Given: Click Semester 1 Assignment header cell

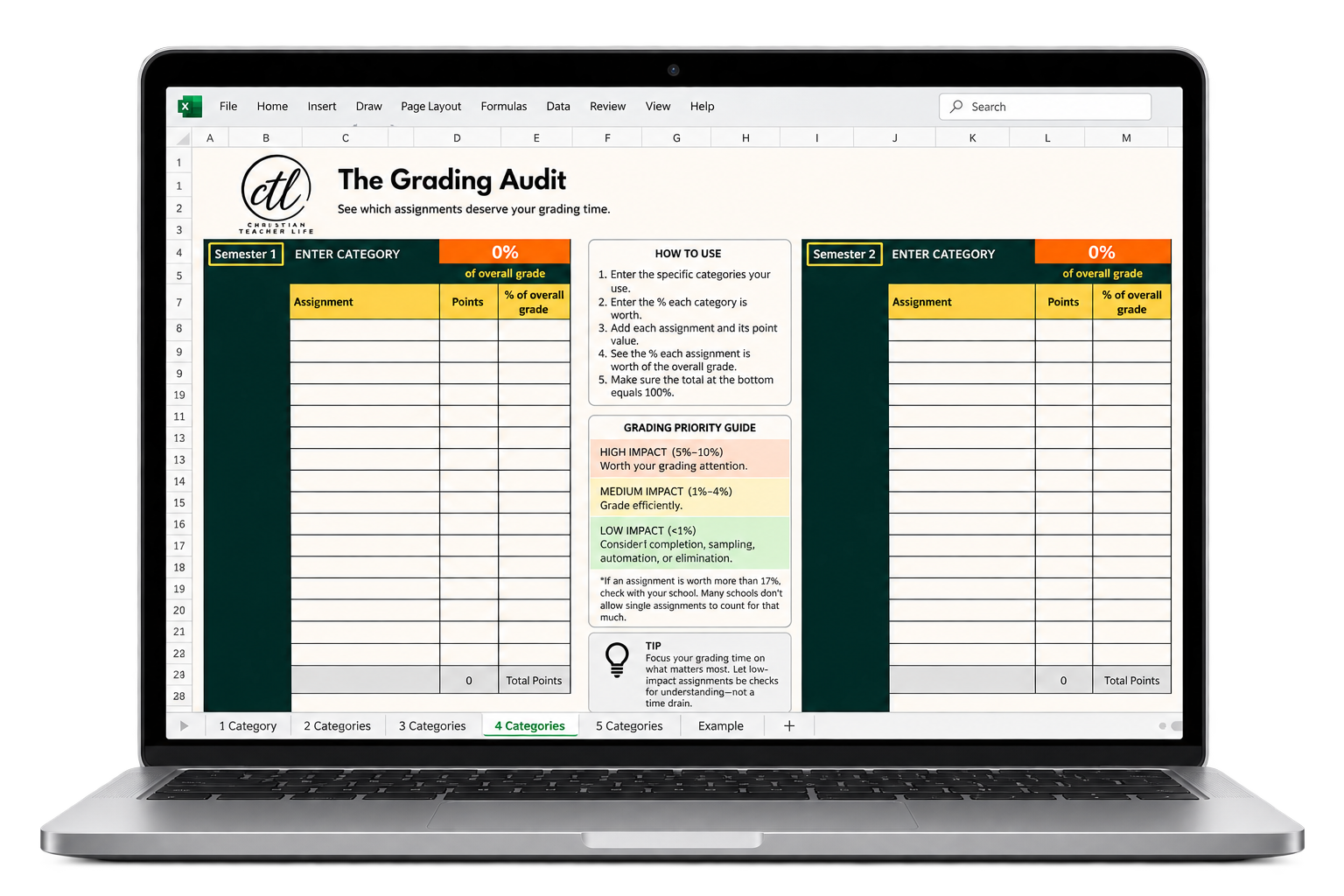Looking at the screenshot, I should pos(365,302).
